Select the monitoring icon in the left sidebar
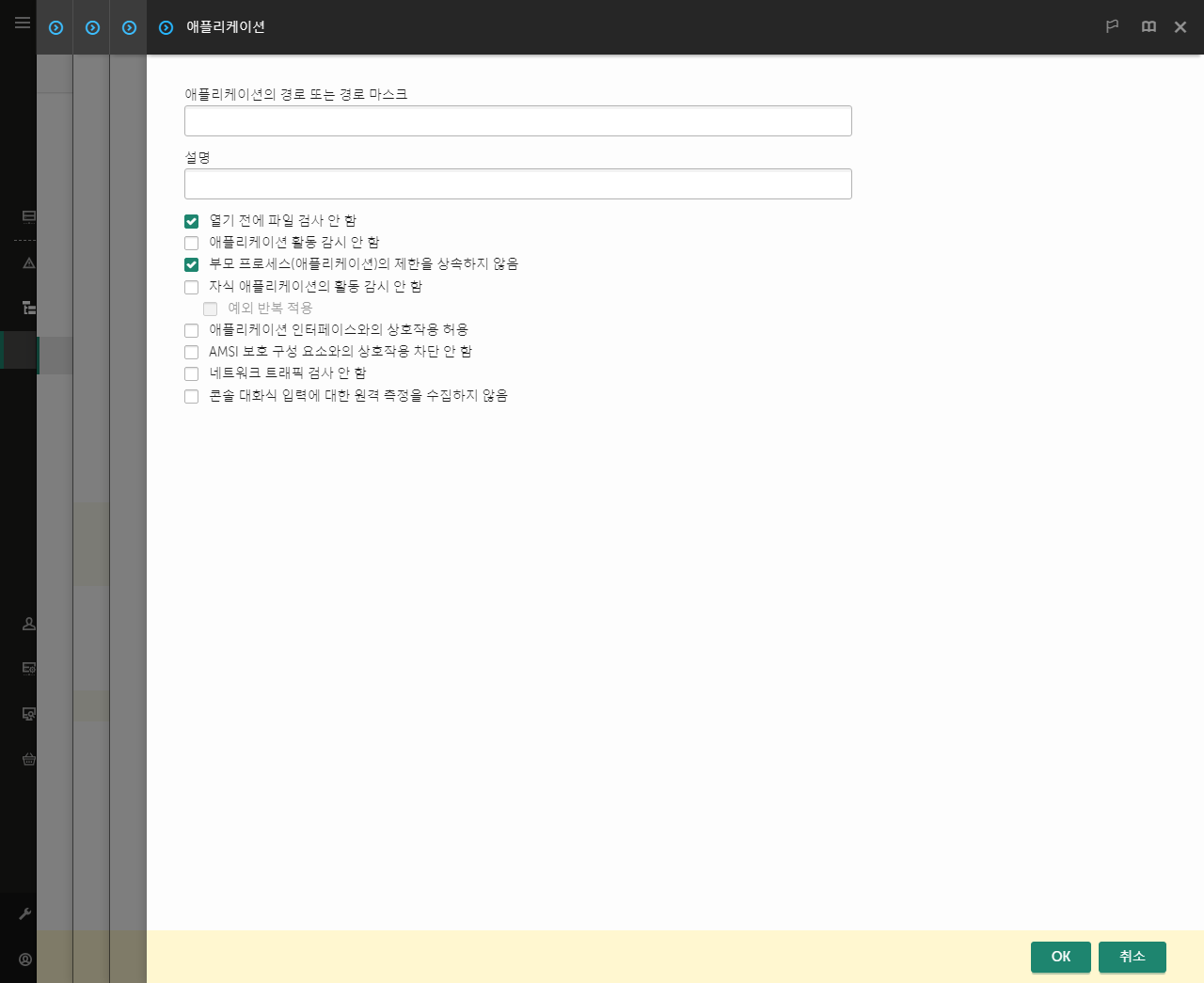 pos(28,216)
